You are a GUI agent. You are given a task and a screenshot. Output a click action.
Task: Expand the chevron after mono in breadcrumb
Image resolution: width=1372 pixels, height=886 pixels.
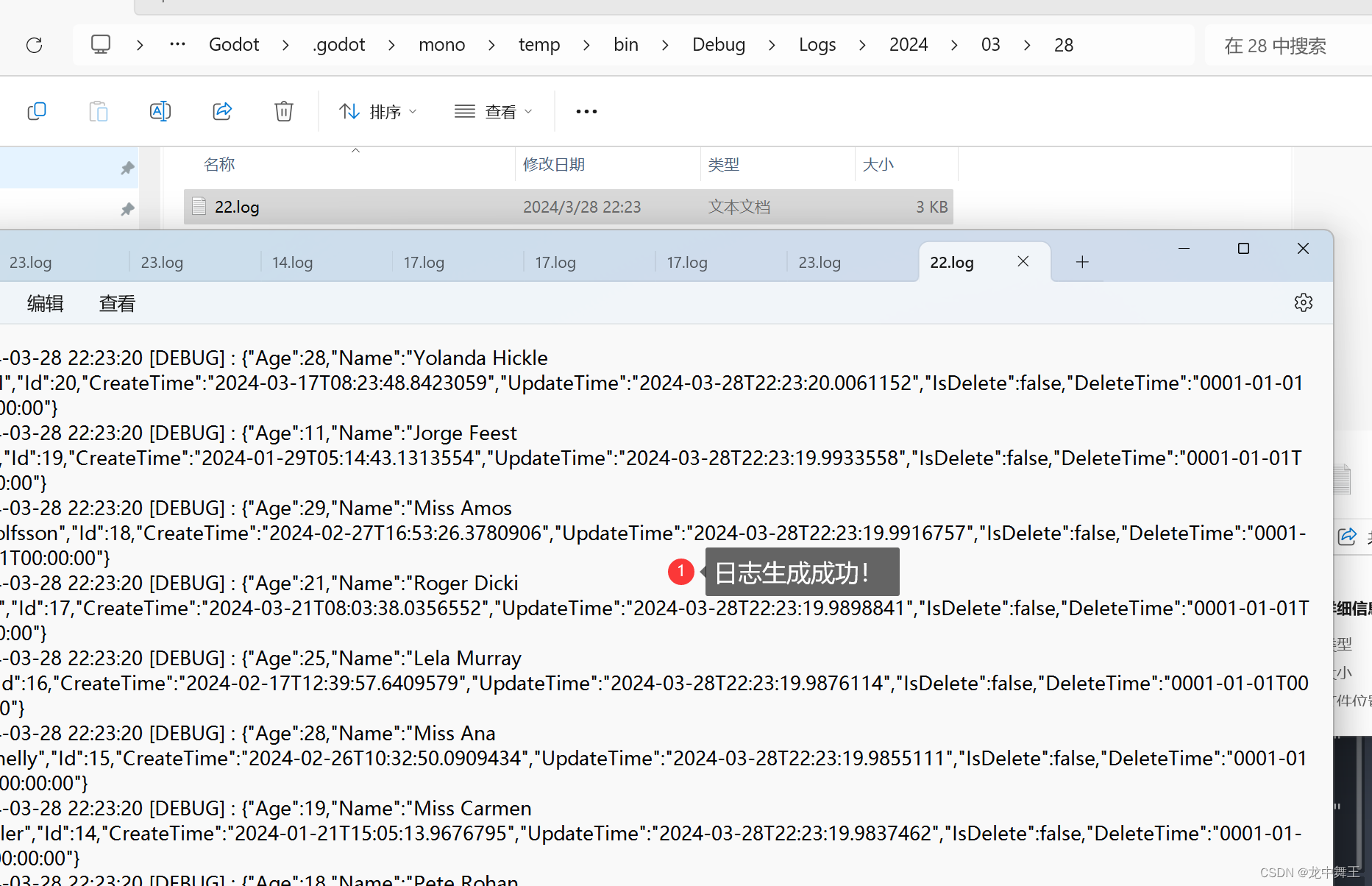pos(491,46)
